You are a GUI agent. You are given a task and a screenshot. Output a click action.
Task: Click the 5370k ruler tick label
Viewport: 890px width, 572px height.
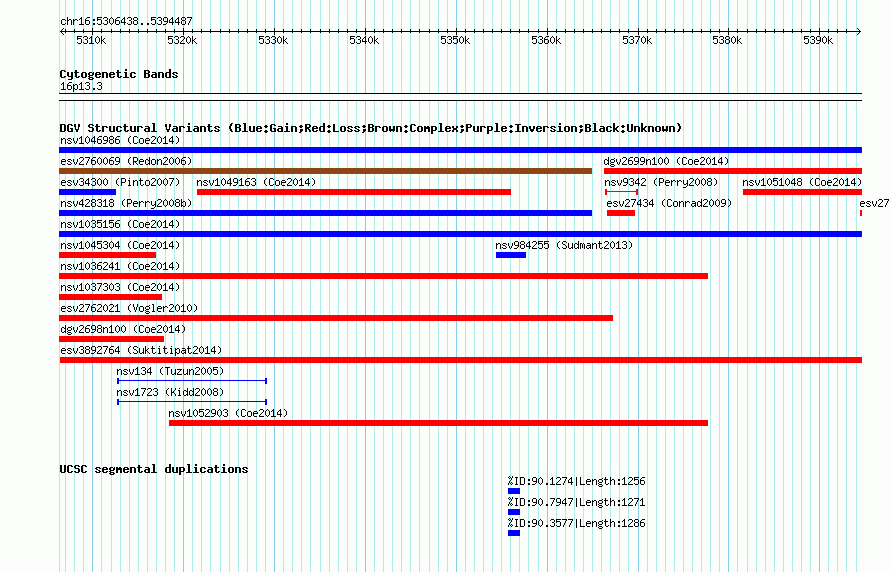point(637,40)
